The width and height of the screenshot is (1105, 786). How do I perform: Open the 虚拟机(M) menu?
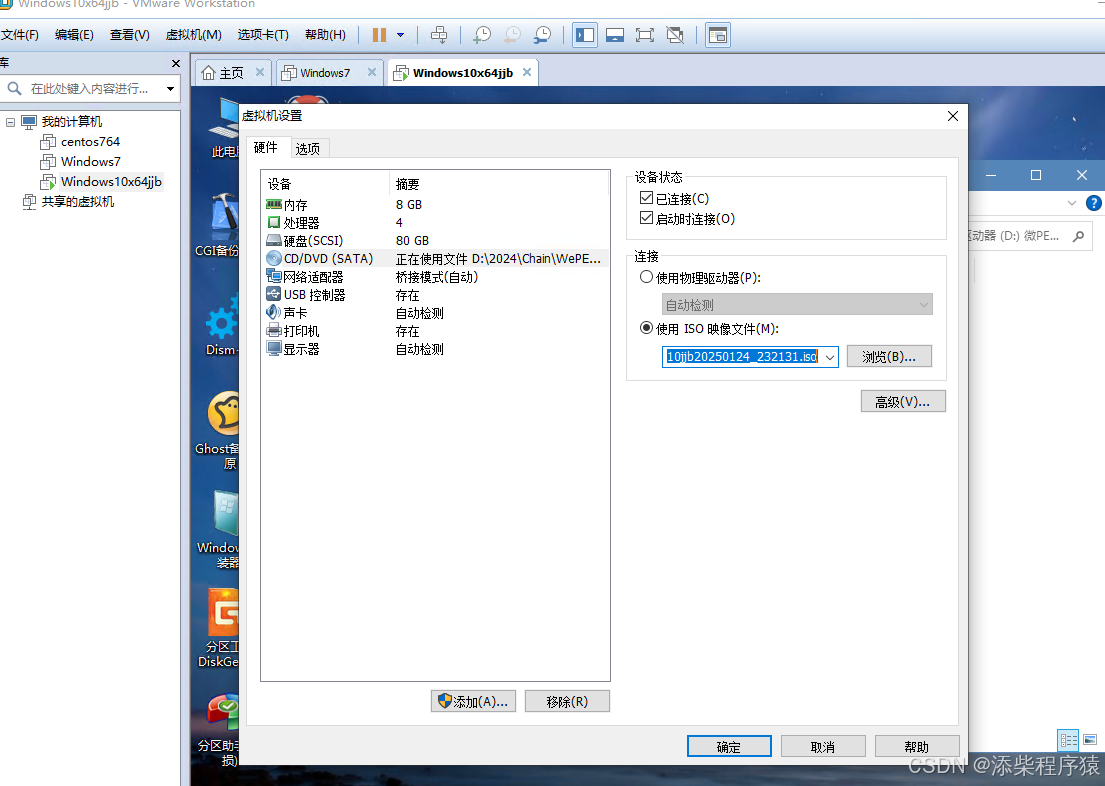(194, 35)
